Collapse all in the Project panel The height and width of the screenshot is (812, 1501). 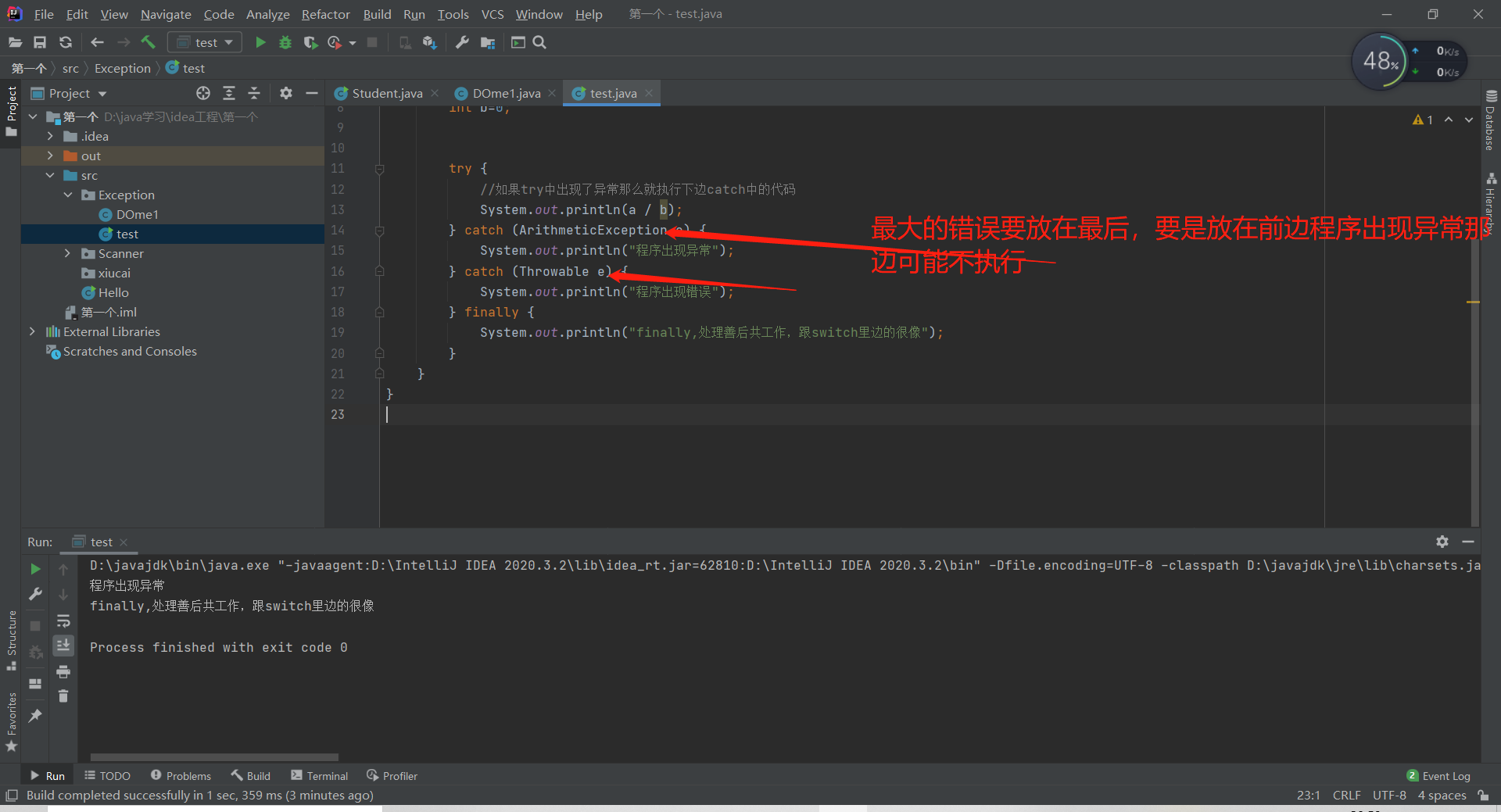(x=254, y=93)
